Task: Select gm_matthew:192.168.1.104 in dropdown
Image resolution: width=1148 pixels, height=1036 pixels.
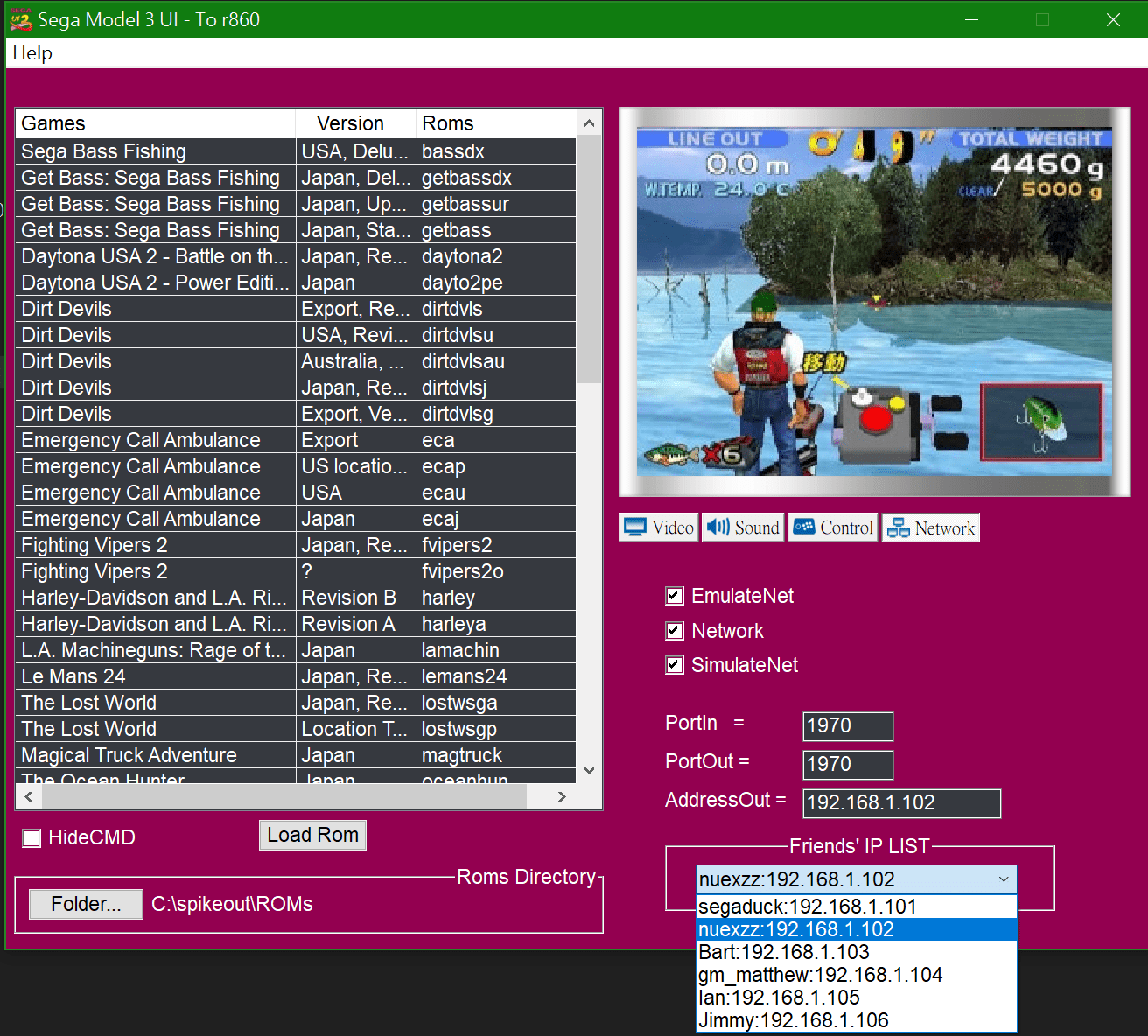Action: [x=857, y=975]
